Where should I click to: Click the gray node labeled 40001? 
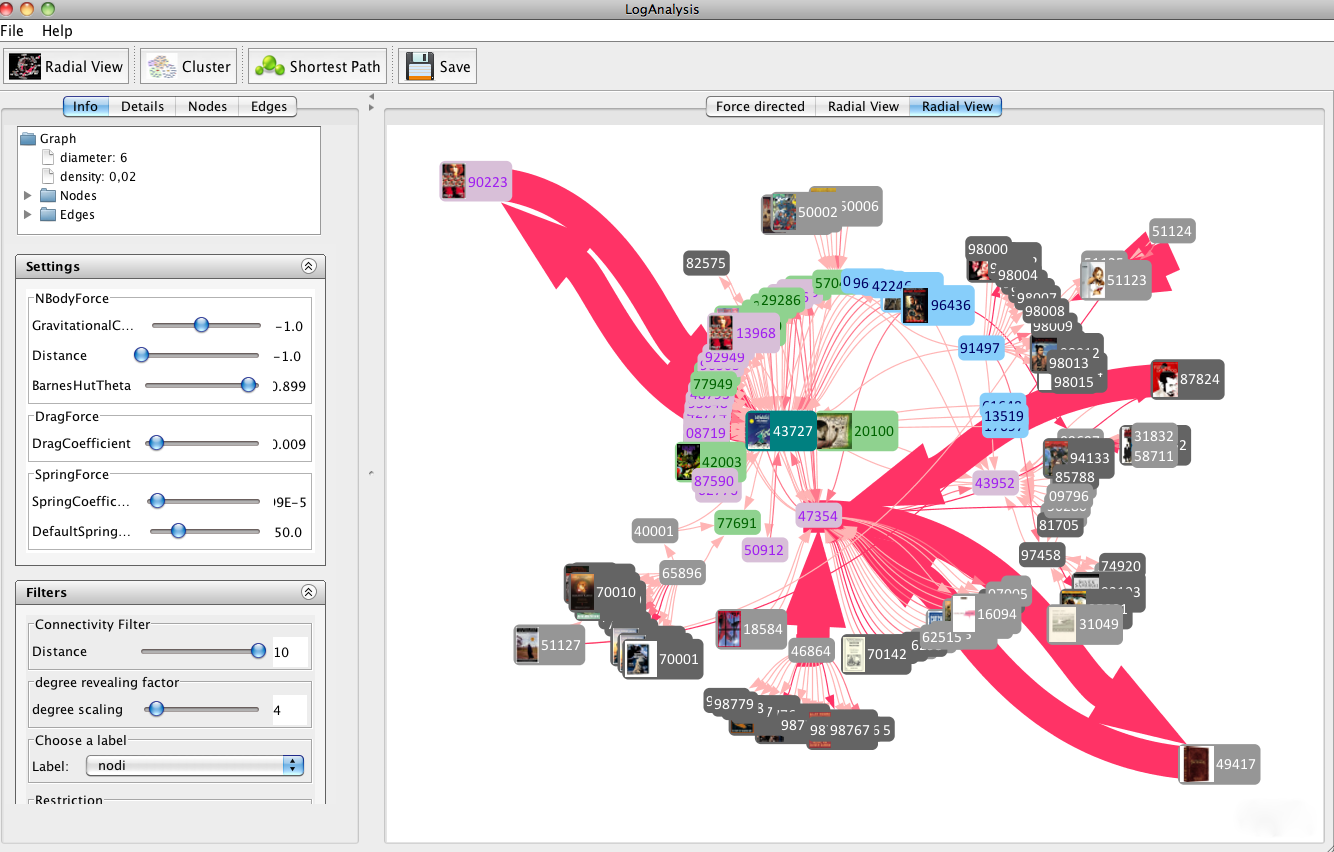[x=654, y=531]
